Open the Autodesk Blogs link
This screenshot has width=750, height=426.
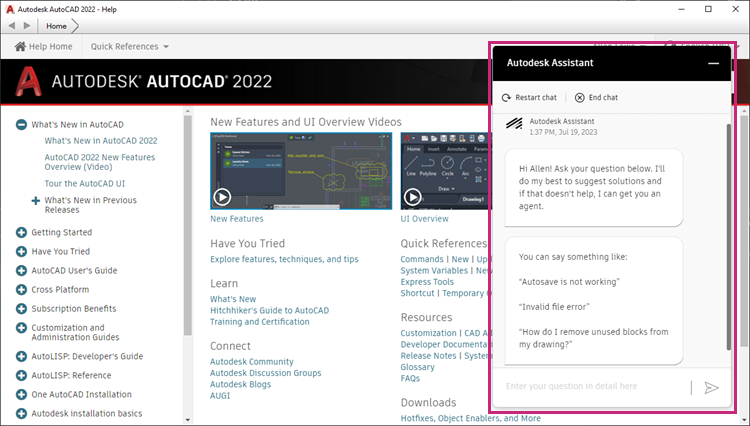[240, 384]
